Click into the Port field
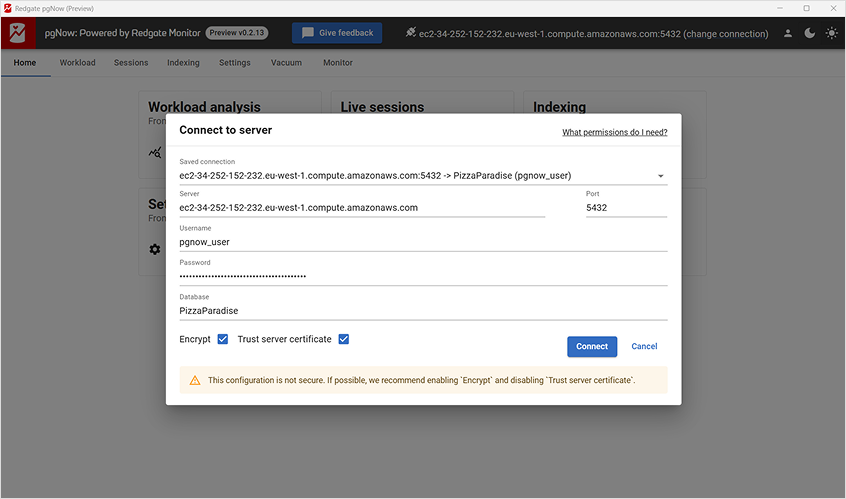The height and width of the screenshot is (499, 846). (x=625, y=208)
